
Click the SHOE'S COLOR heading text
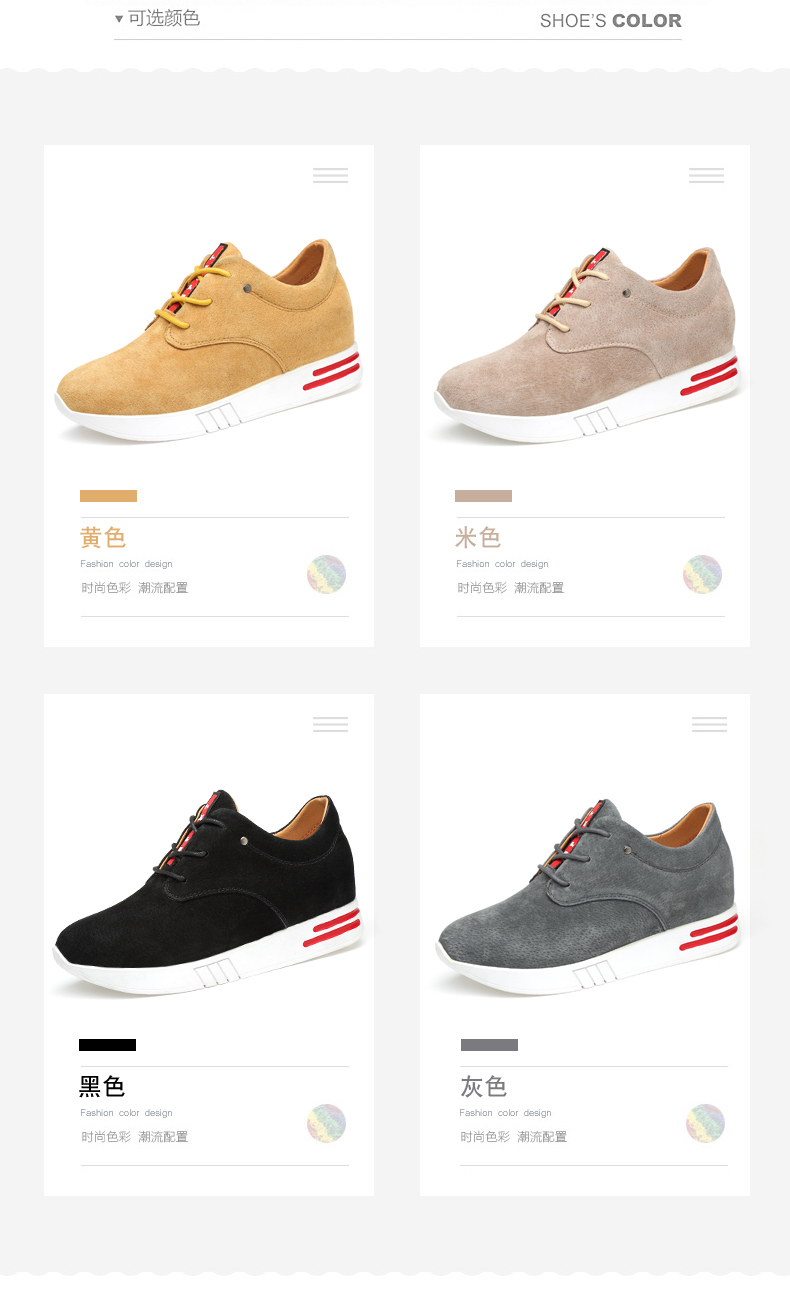pos(611,21)
